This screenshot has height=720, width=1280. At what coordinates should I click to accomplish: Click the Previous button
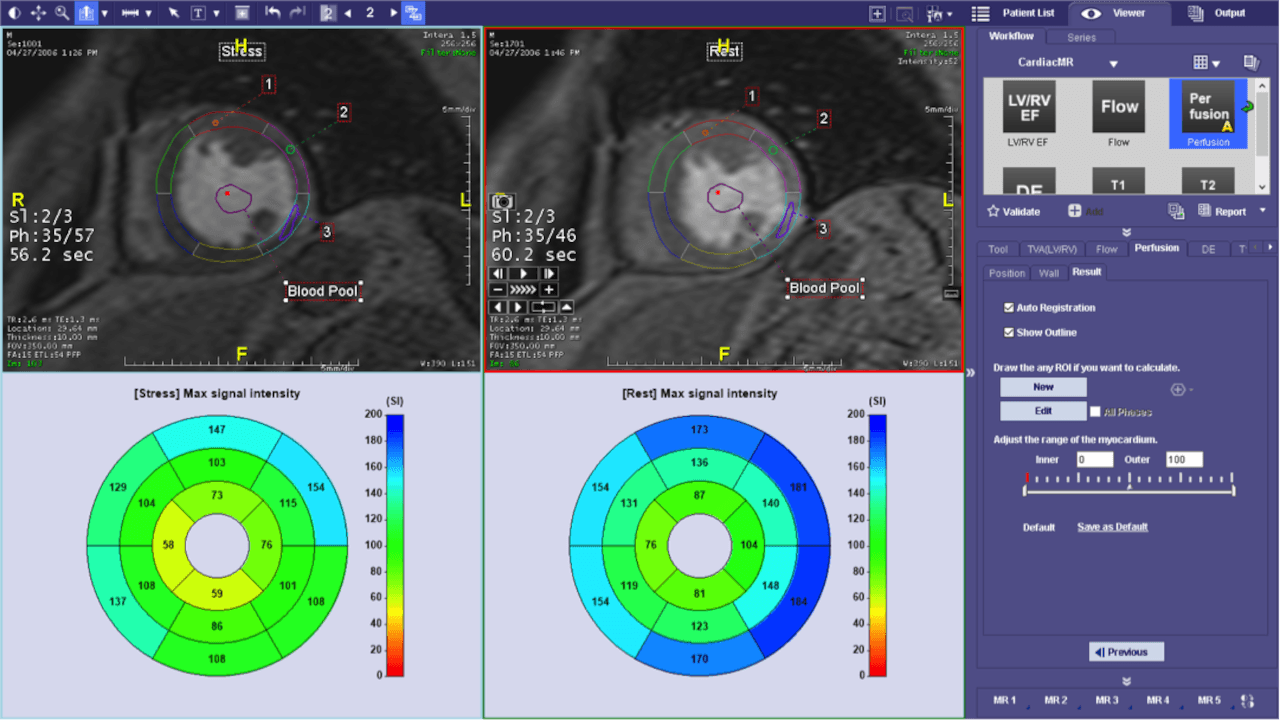coord(1126,652)
